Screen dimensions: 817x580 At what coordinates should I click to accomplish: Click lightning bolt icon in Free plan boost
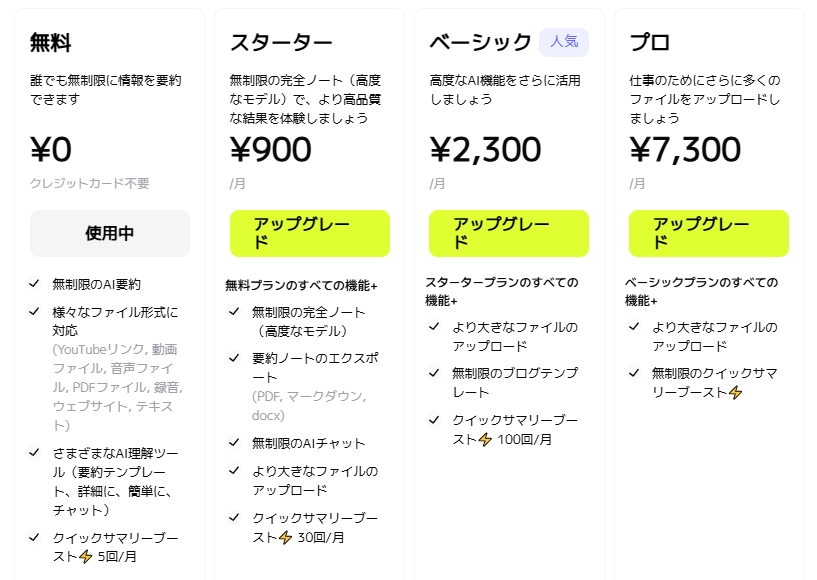click(85, 557)
